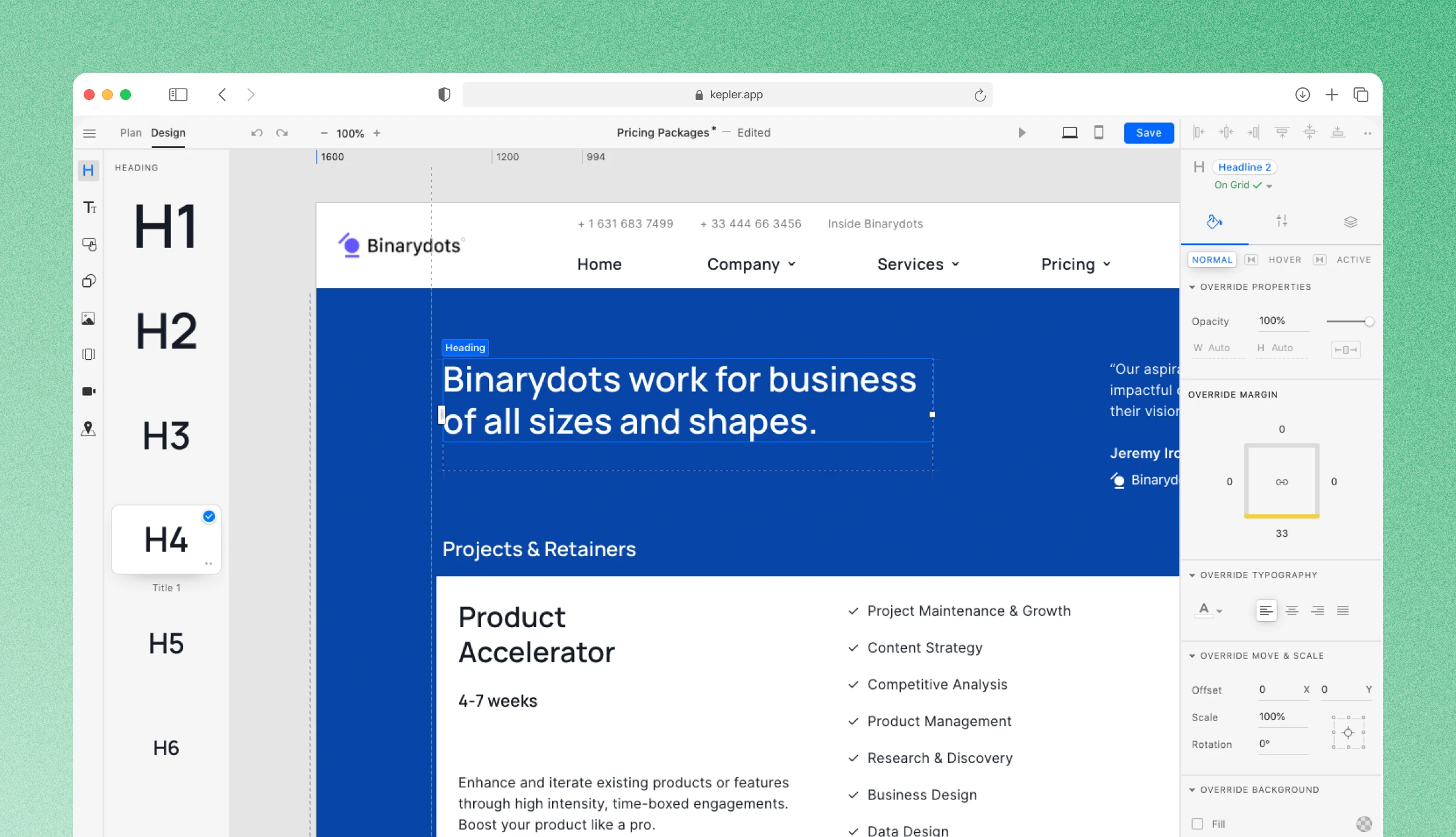Select the Video tool icon
The image size is (1456, 837).
(89, 391)
